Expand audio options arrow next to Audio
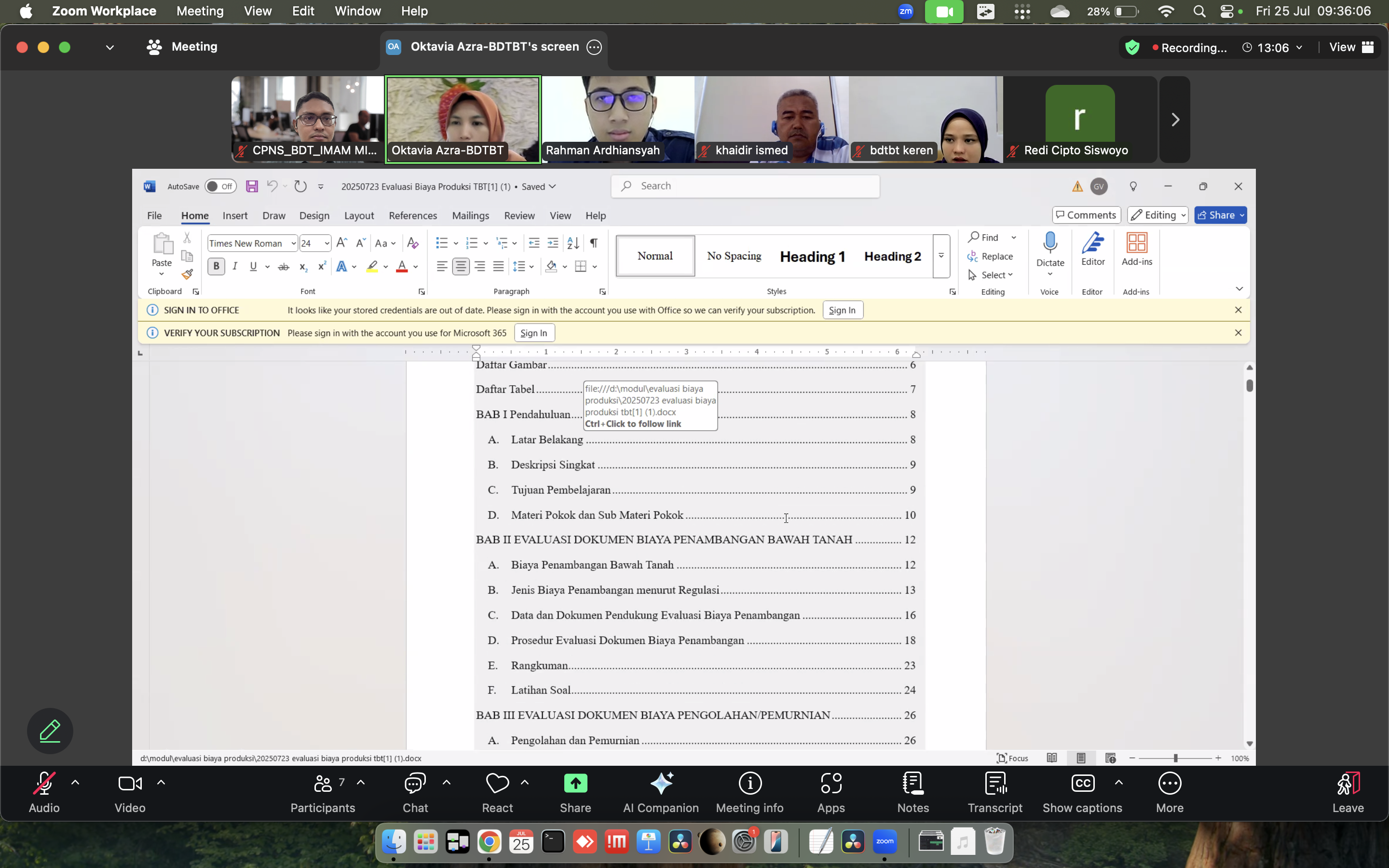Viewport: 1389px width, 868px height. click(x=75, y=783)
